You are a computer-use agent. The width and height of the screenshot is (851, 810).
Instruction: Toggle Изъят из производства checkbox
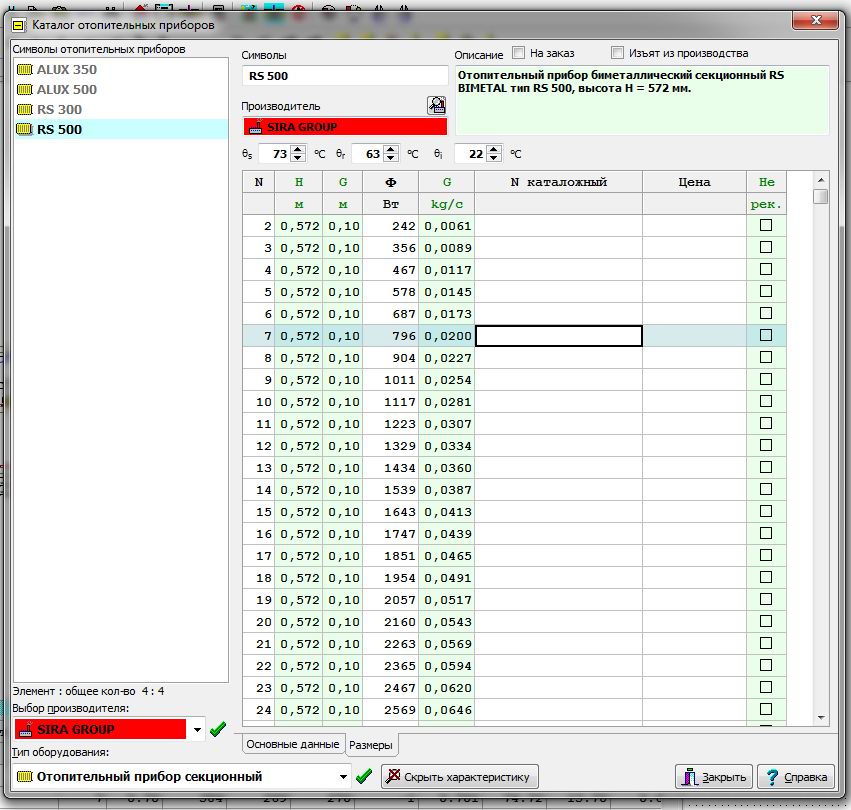pyautogui.click(x=618, y=53)
